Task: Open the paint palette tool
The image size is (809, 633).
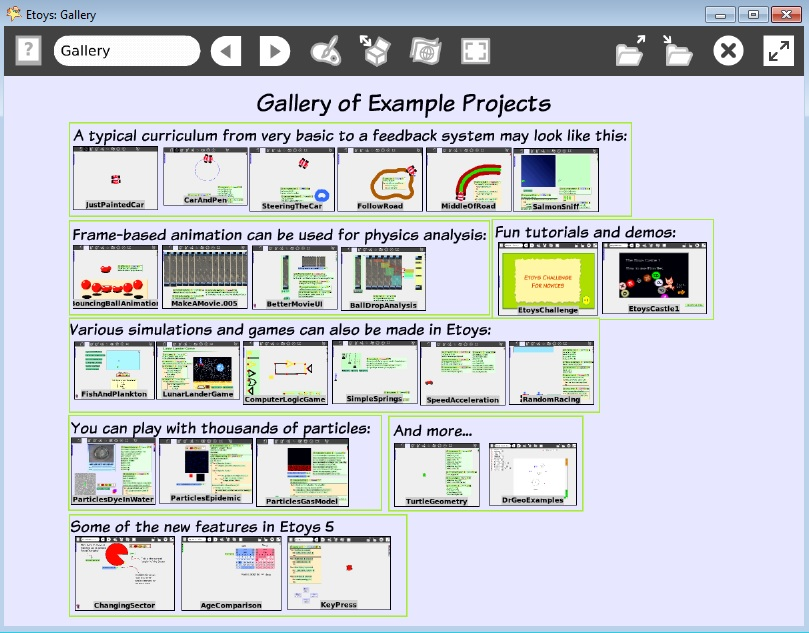Action: [x=326, y=51]
